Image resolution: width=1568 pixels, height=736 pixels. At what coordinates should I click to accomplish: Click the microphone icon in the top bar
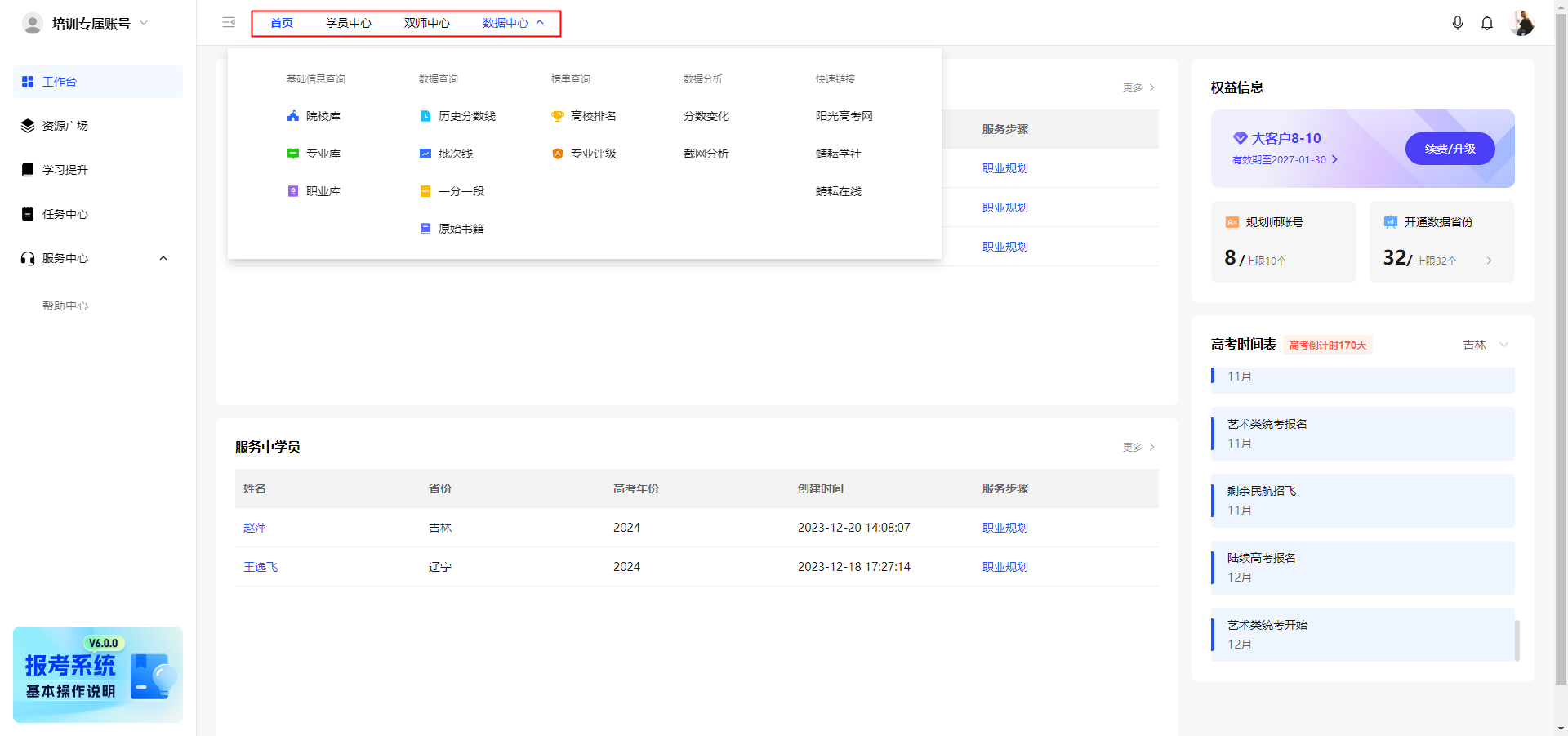point(1458,23)
